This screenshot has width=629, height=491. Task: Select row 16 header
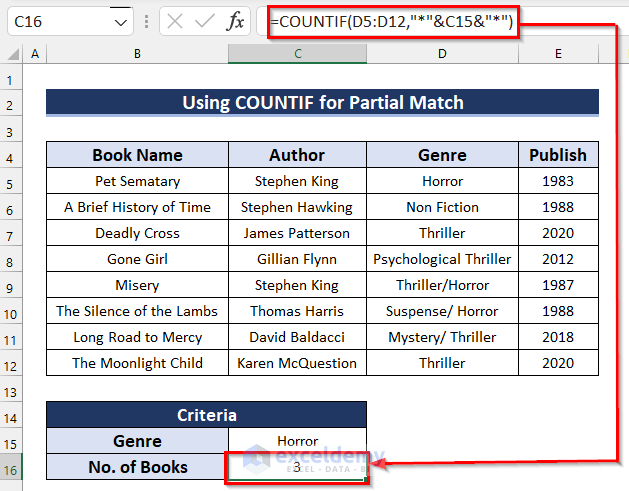tap(13, 467)
